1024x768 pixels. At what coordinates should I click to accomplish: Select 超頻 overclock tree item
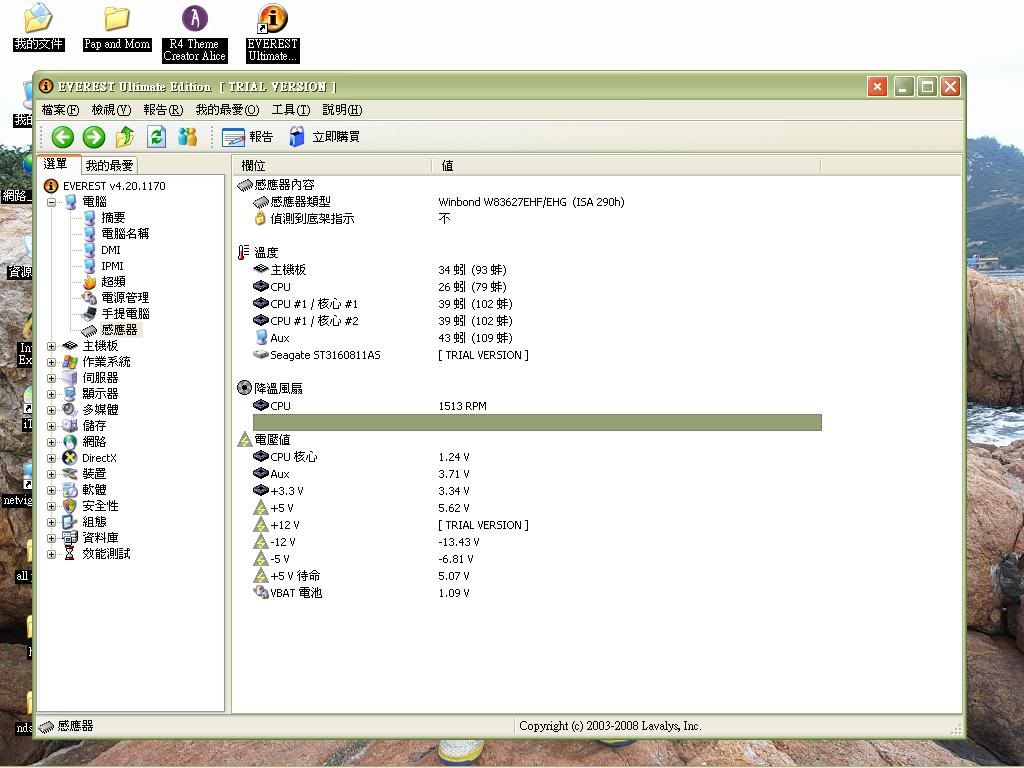[113, 282]
